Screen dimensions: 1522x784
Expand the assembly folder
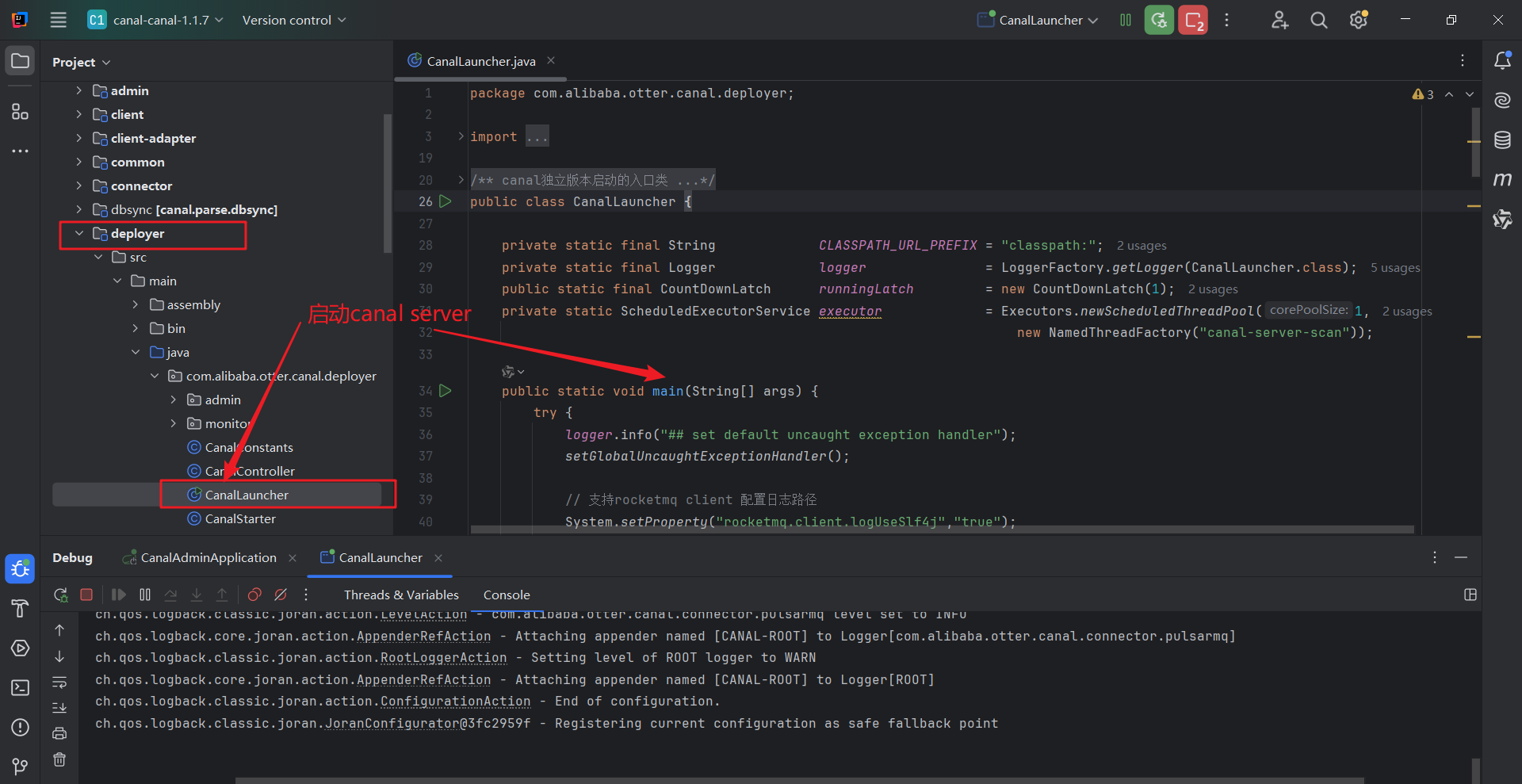coord(136,304)
